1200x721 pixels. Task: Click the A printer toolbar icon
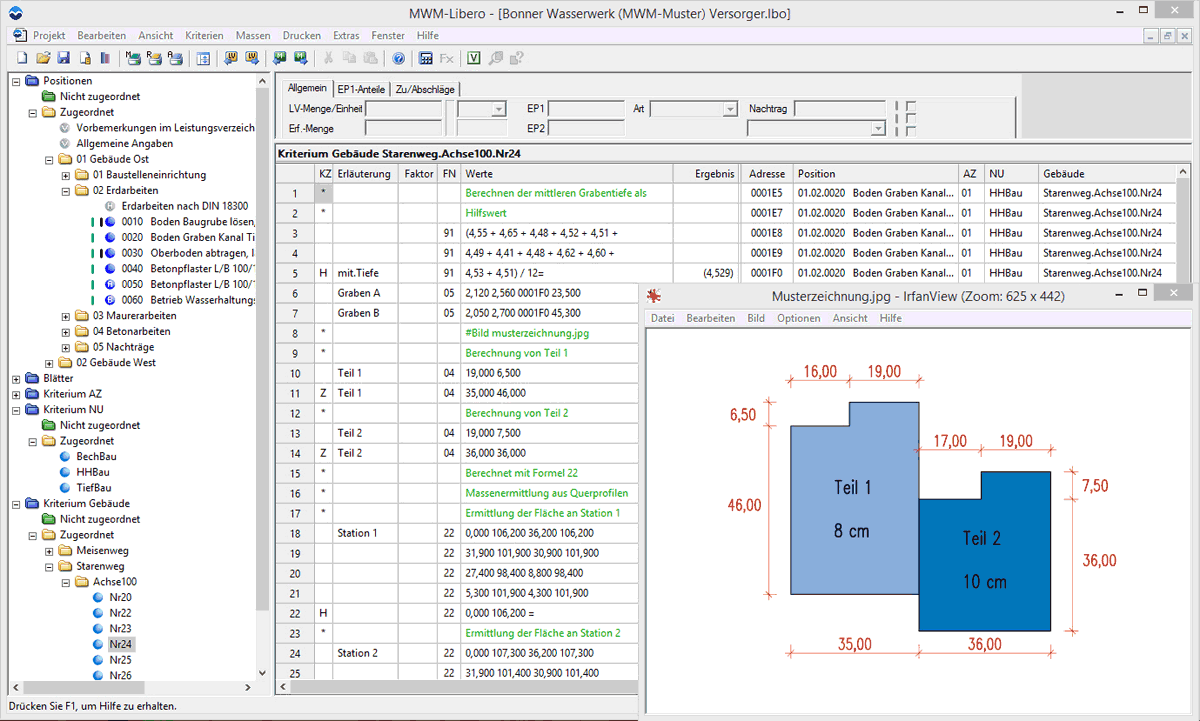tap(175, 58)
